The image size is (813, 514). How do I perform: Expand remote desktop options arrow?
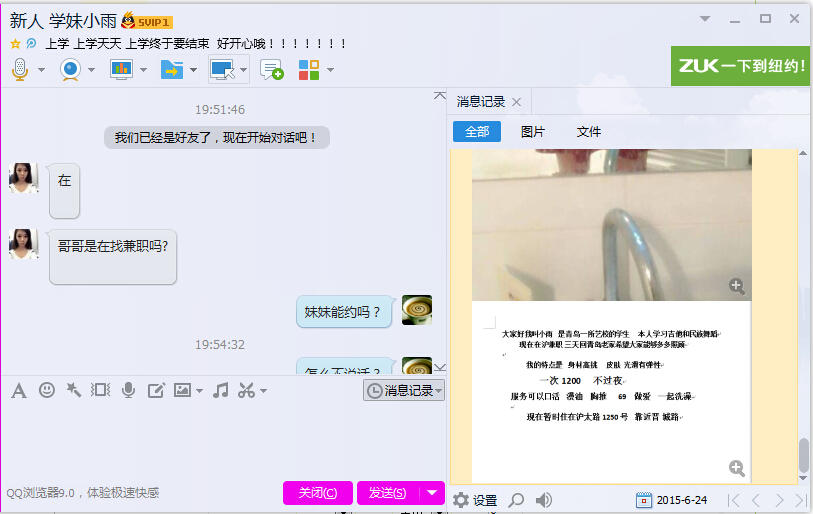(243, 70)
